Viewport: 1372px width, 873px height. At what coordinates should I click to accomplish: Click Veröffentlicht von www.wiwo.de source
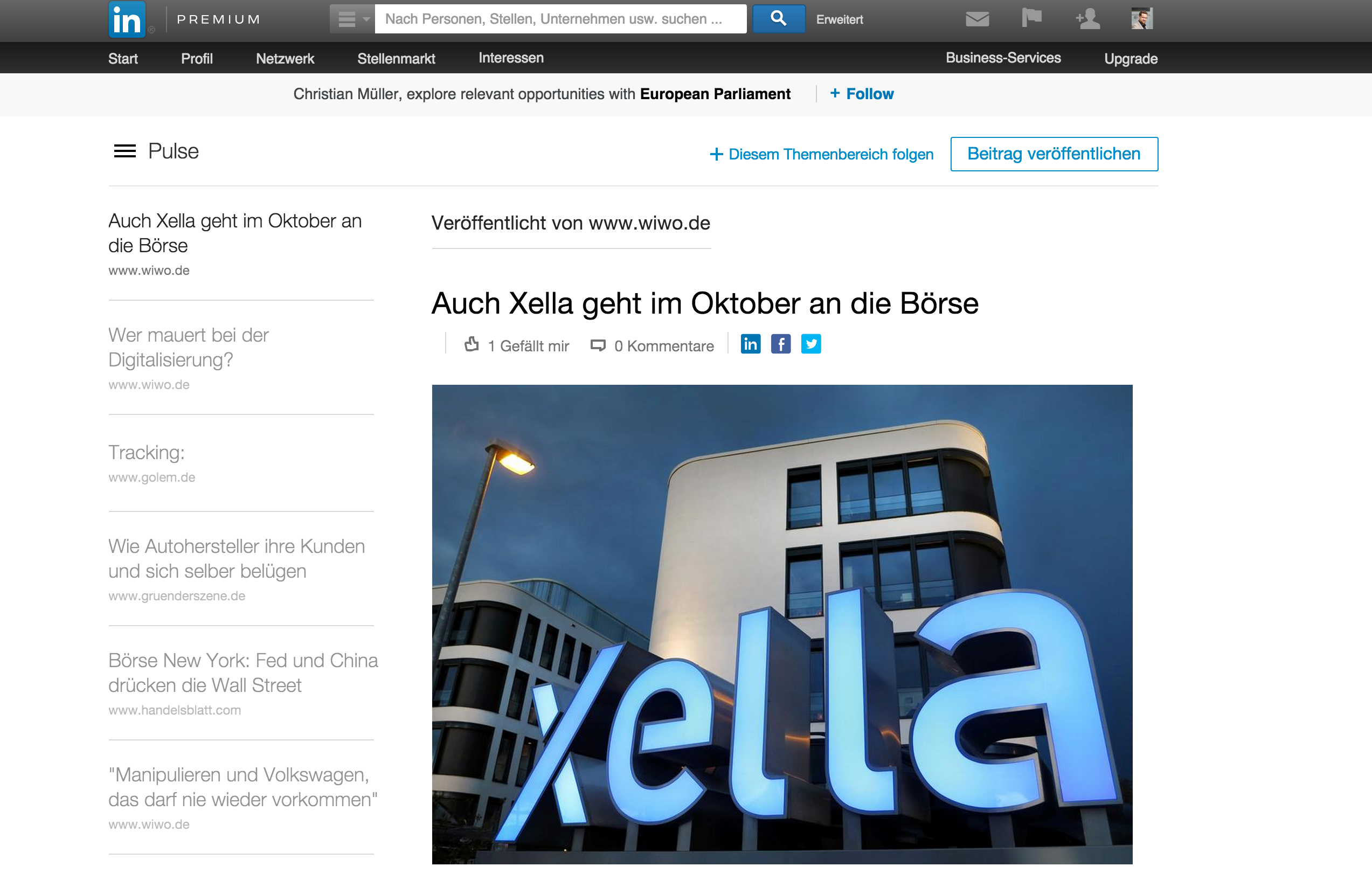point(571,224)
